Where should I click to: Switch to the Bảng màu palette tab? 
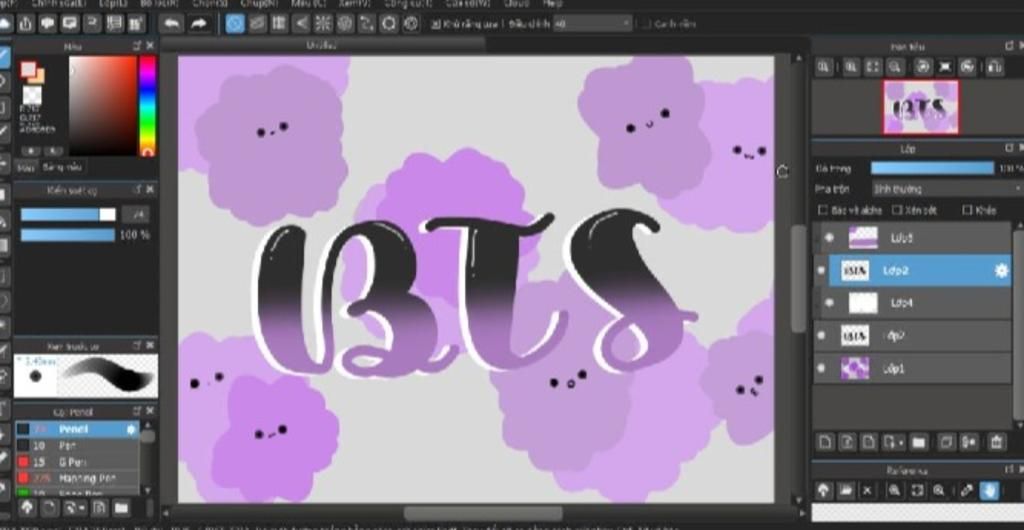tap(63, 167)
